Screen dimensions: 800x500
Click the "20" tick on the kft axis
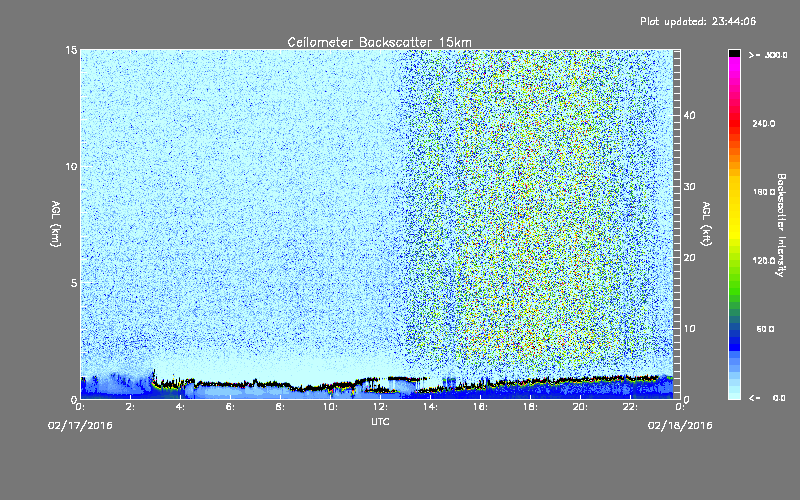pyautogui.click(x=689, y=258)
